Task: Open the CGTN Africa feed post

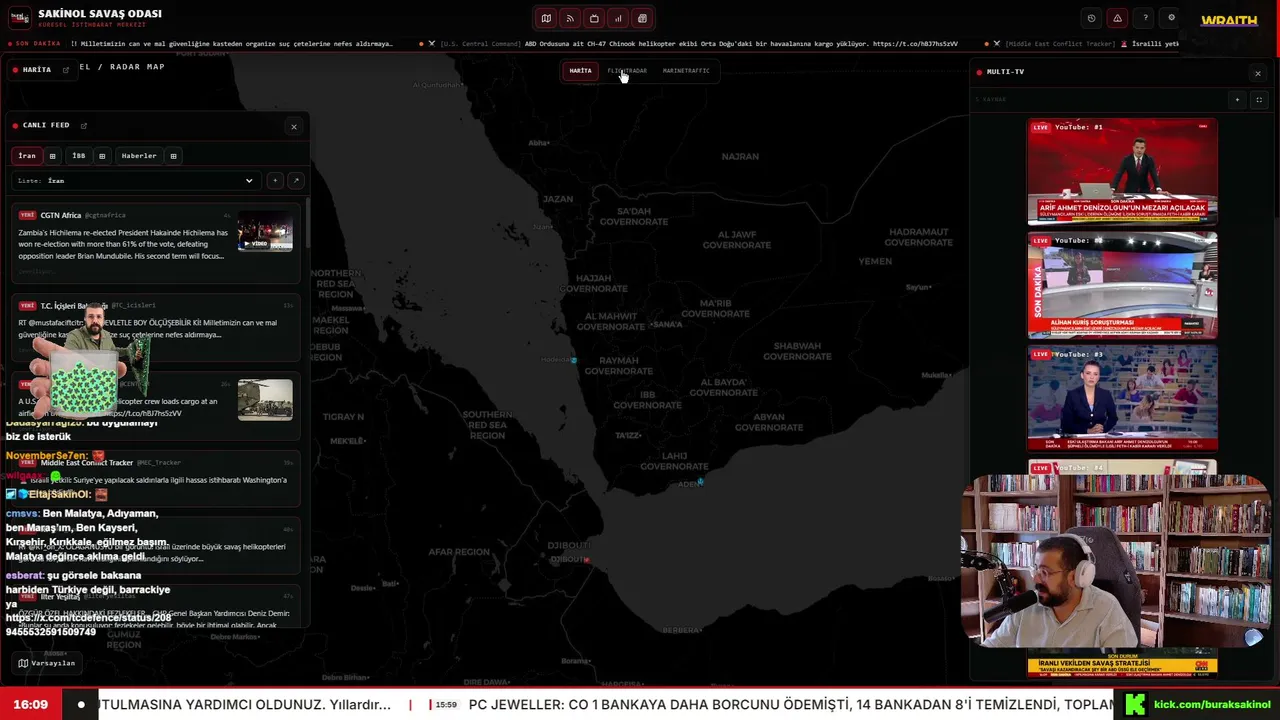Action: click(155, 242)
